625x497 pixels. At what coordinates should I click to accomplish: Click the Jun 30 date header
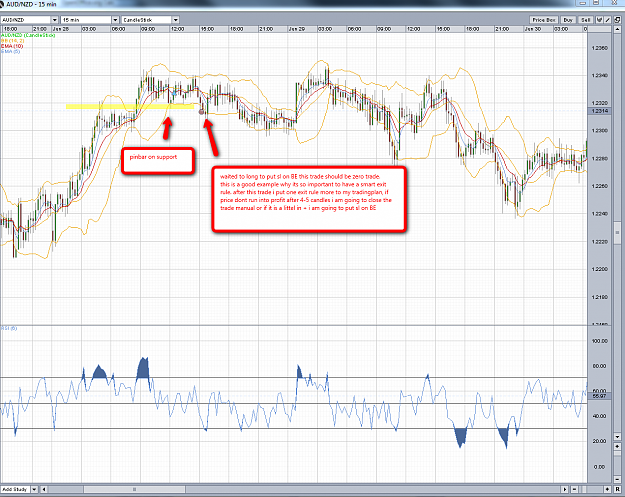click(533, 29)
